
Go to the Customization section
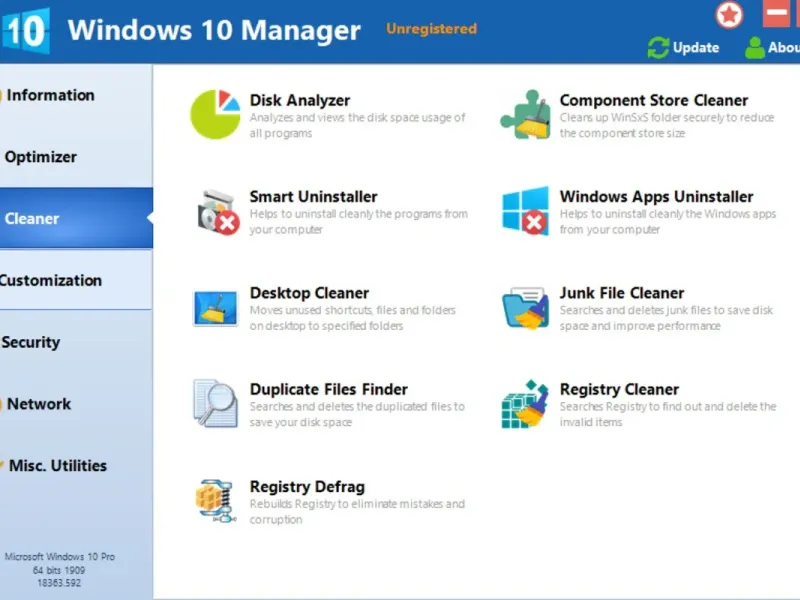76,280
